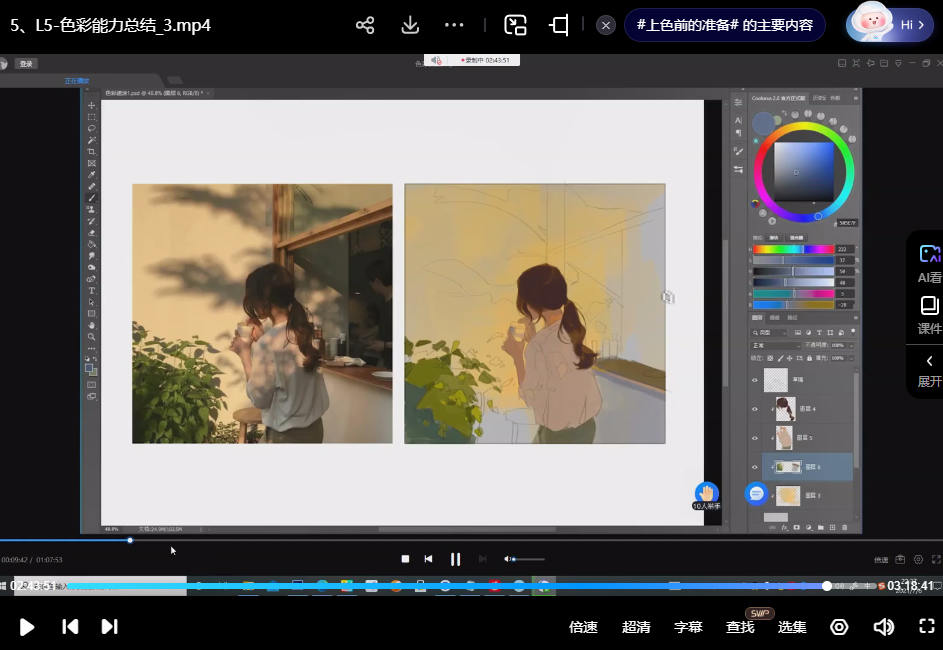The width and height of the screenshot is (943, 650).
Task: Open the 倍速 playback speed menu
Action: click(x=583, y=627)
